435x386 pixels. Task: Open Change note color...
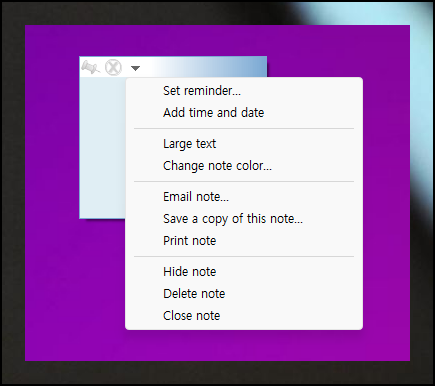point(244,166)
